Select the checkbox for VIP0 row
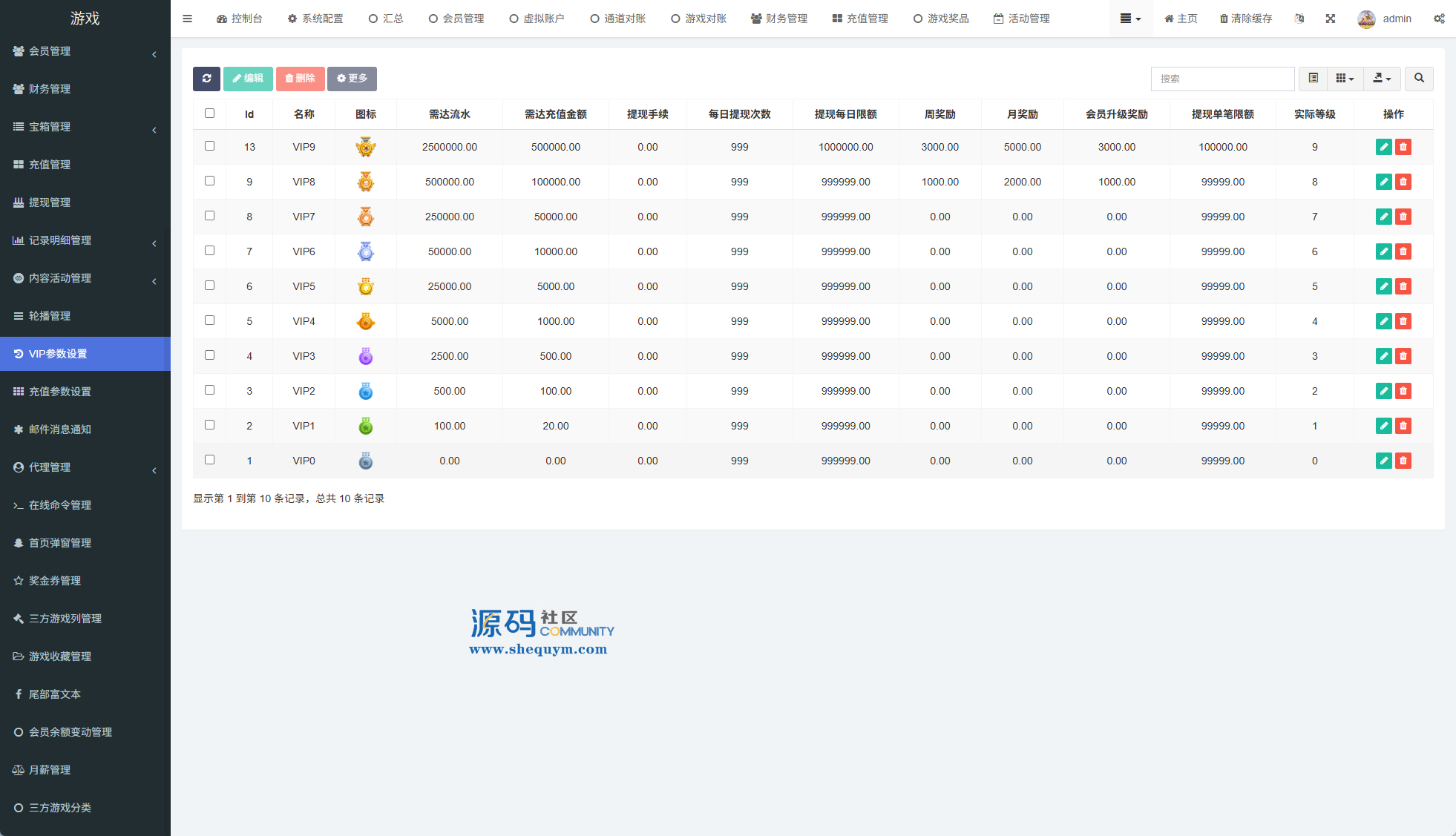The height and width of the screenshot is (836, 1456). coord(209,460)
